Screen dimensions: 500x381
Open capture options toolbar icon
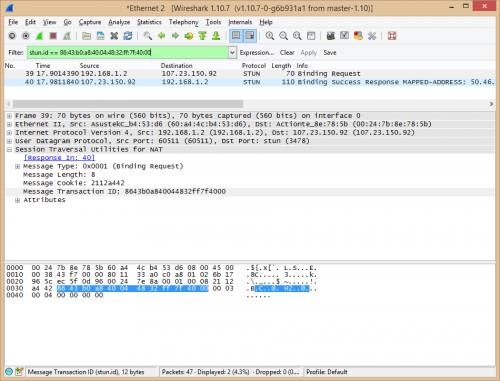(x=26, y=36)
